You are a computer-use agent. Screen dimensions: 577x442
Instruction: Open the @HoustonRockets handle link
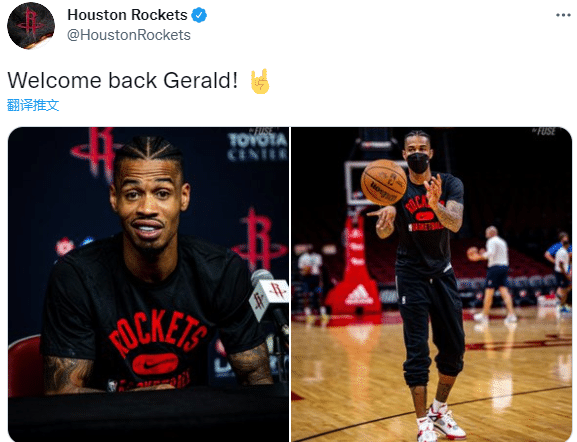[129, 35]
